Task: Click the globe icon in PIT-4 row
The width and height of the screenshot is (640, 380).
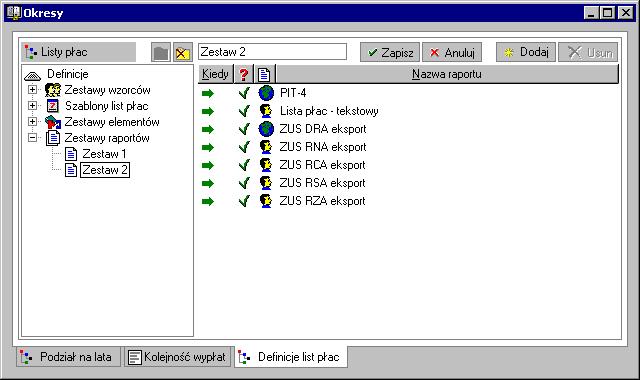Action: tap(266, 93)
